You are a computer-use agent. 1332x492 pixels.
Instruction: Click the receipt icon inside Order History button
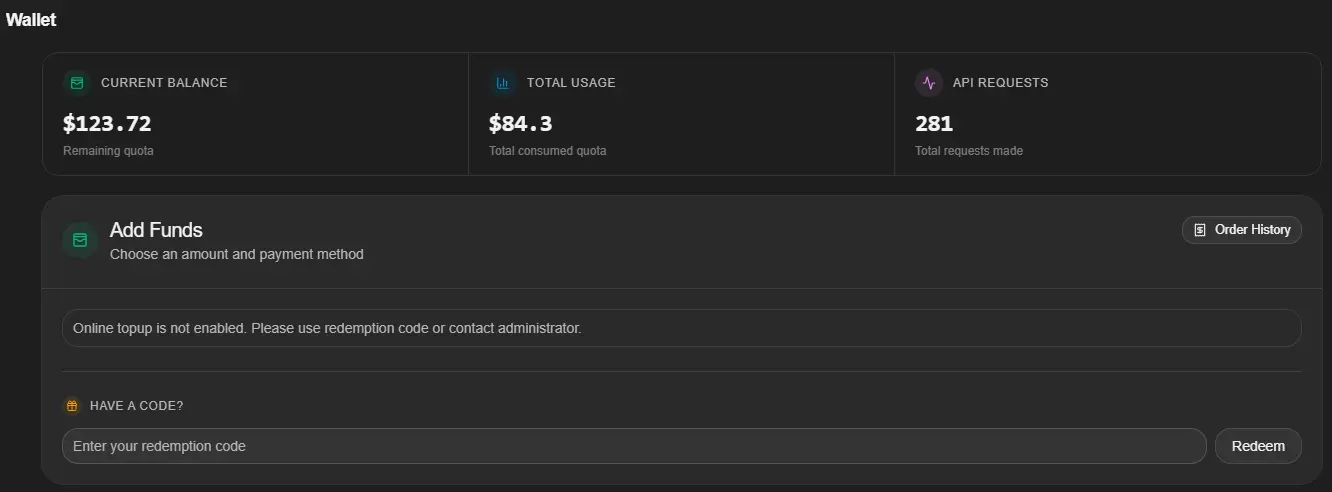[x=1200, y=230]
